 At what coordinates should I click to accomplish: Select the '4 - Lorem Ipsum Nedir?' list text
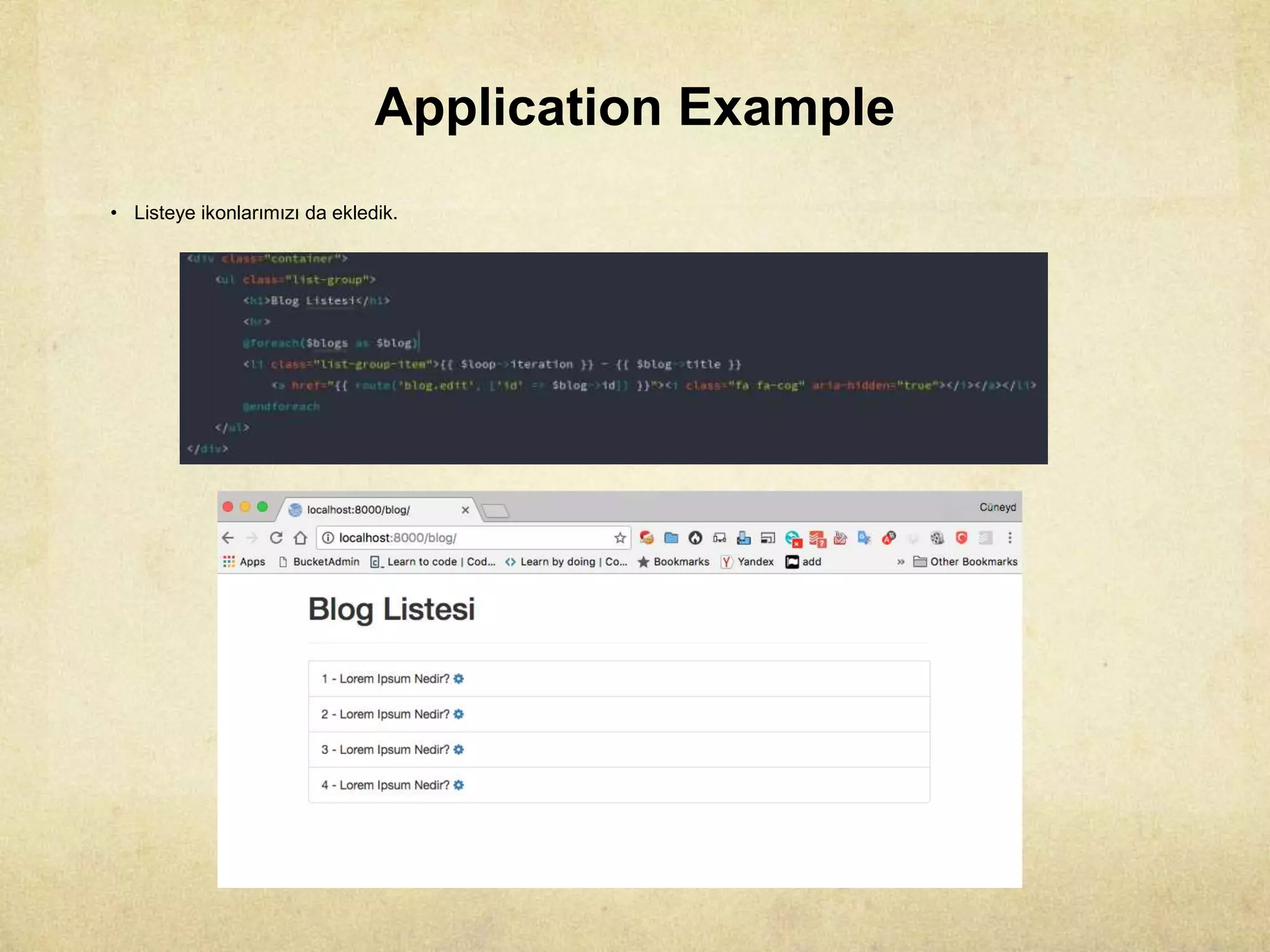click(385, 785)
